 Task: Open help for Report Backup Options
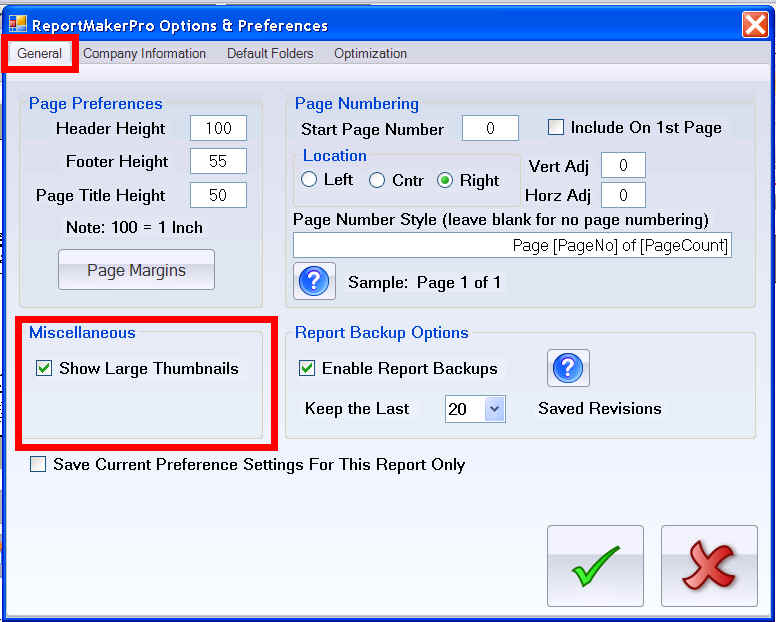pos(568,368)
